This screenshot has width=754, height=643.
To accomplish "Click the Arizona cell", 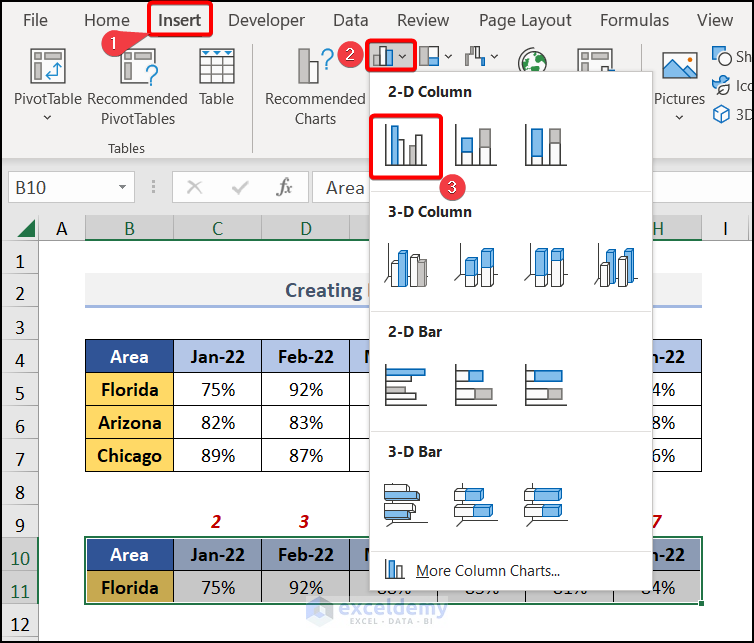I will click(x=129, y=422).
